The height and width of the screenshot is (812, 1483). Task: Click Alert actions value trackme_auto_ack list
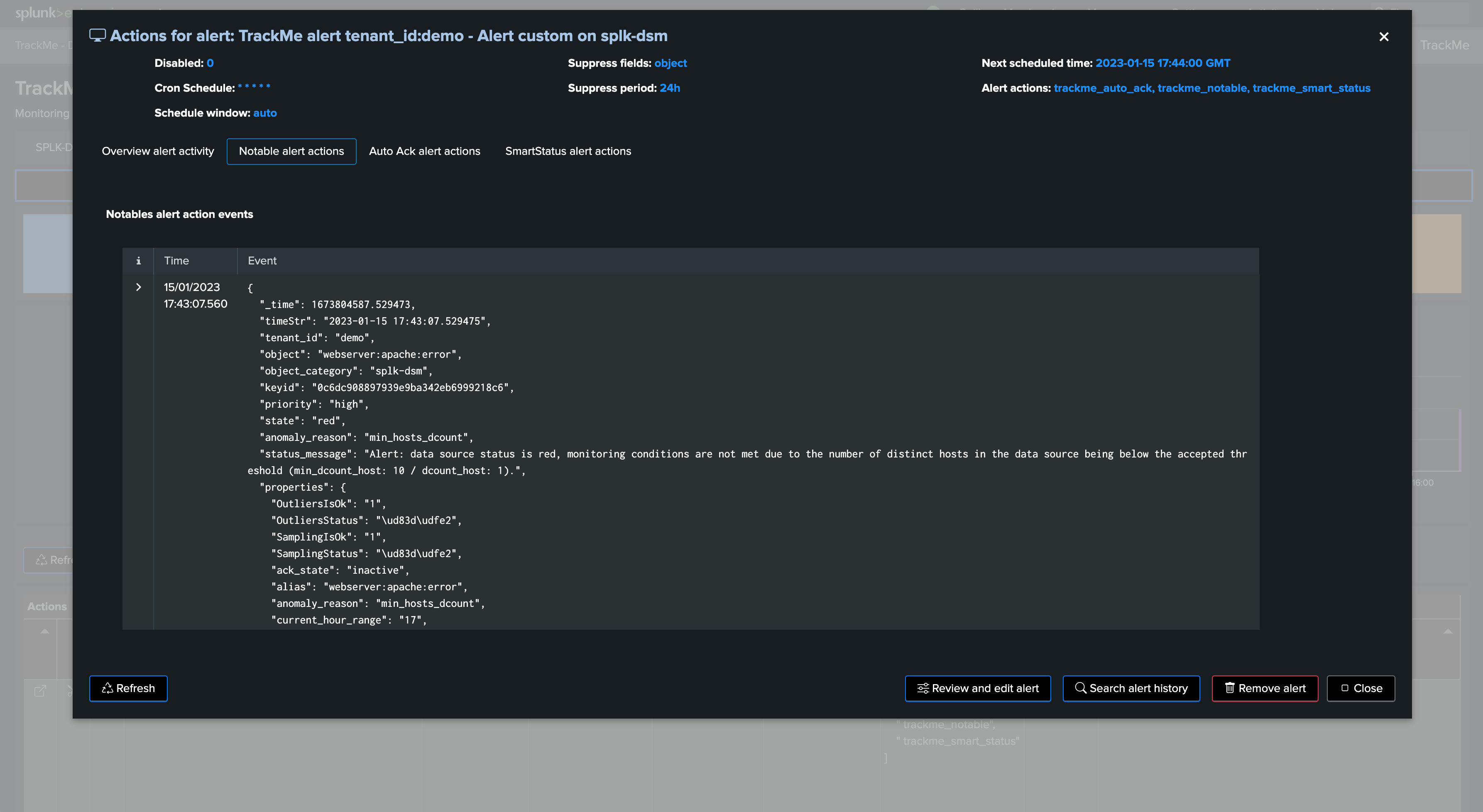(x=1211, y=88)
